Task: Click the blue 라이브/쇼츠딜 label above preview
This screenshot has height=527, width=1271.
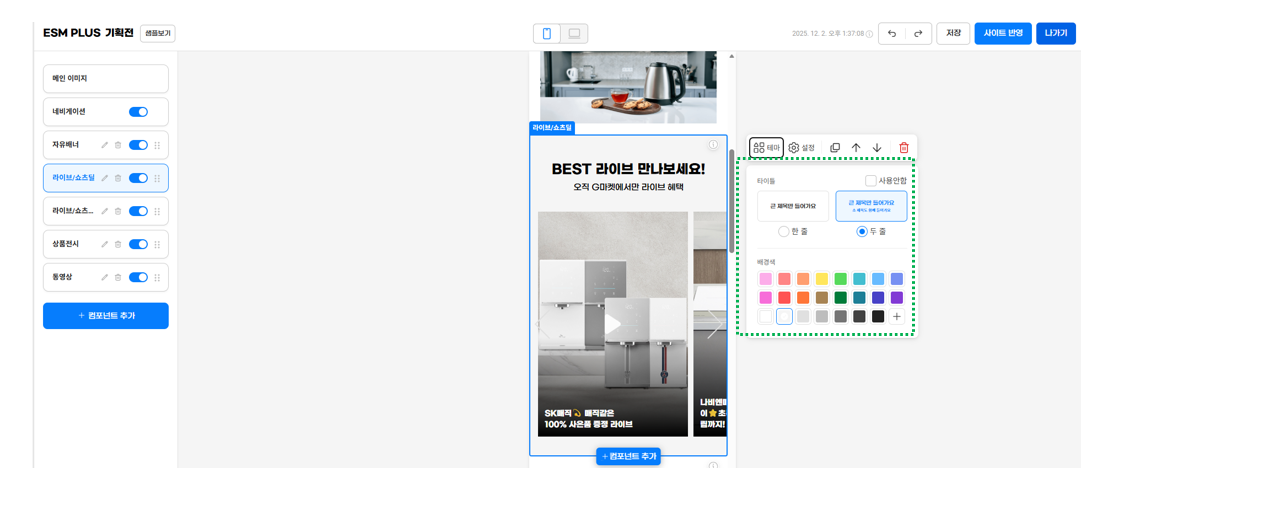Action: coord(552,128)
